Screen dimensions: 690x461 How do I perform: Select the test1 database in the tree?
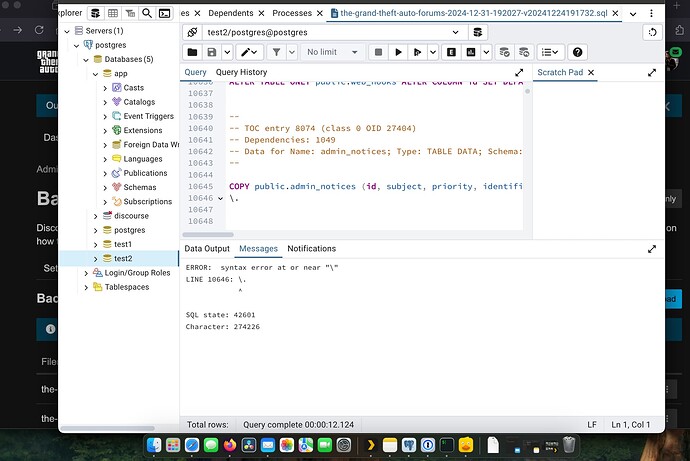[123, 244]
